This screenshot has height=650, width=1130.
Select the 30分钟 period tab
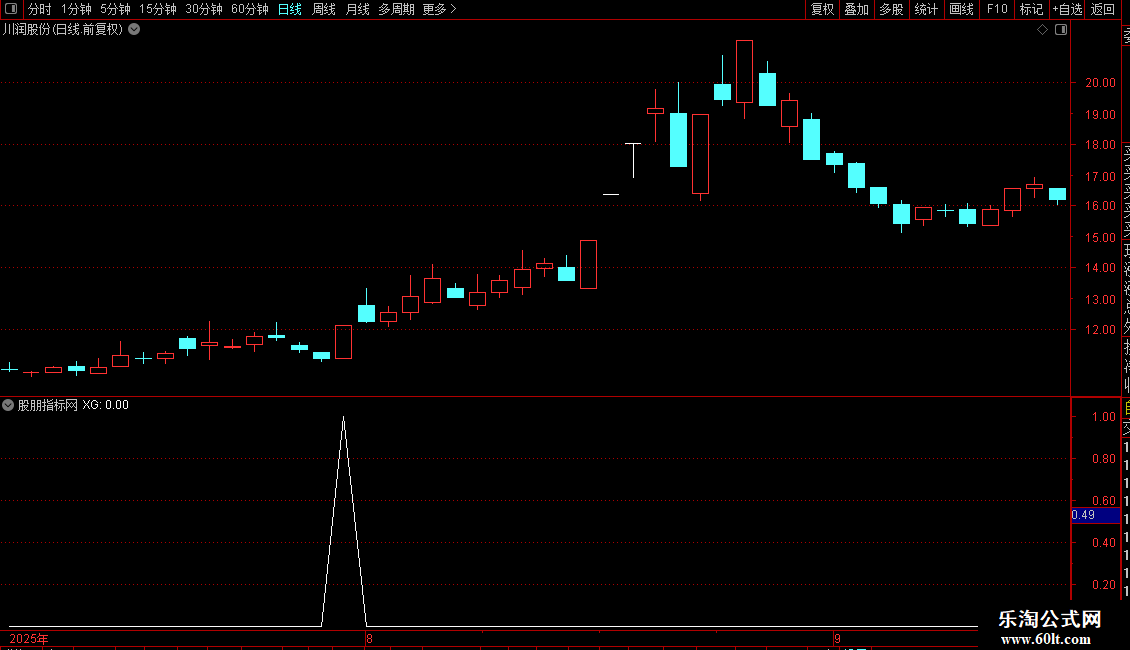[203, 9]
